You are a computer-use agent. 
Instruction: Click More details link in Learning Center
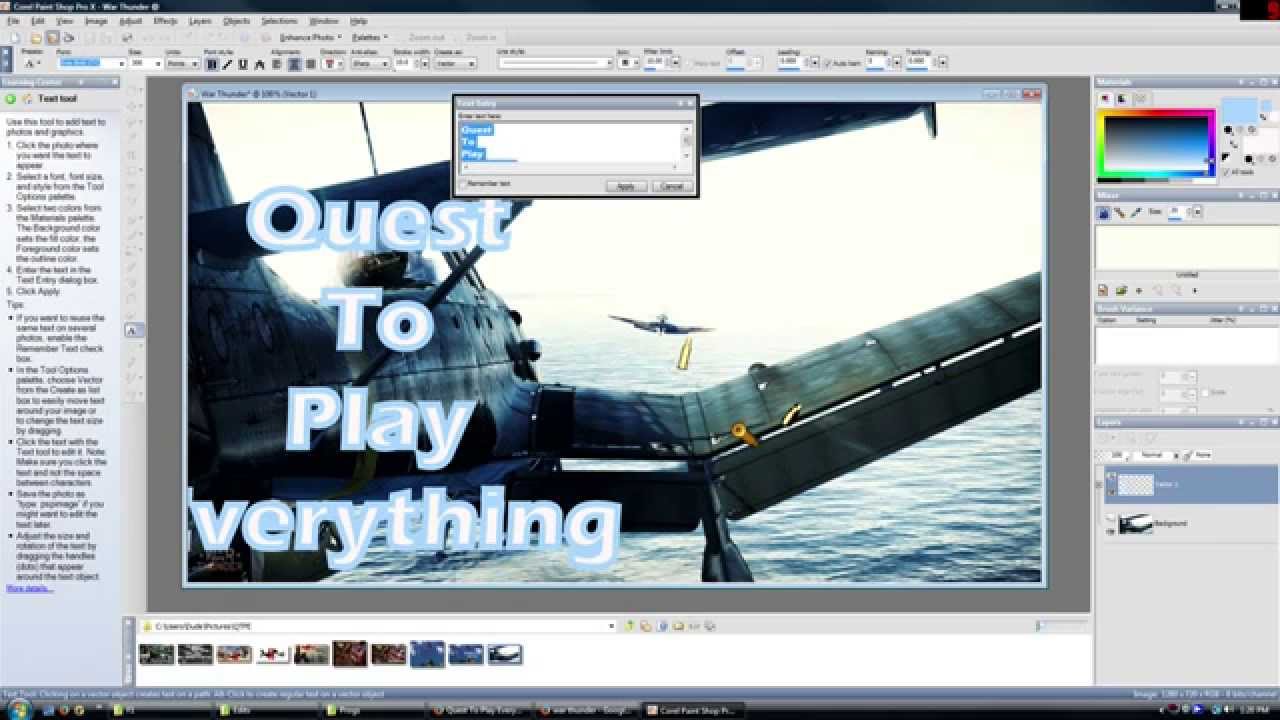(29, 589)
